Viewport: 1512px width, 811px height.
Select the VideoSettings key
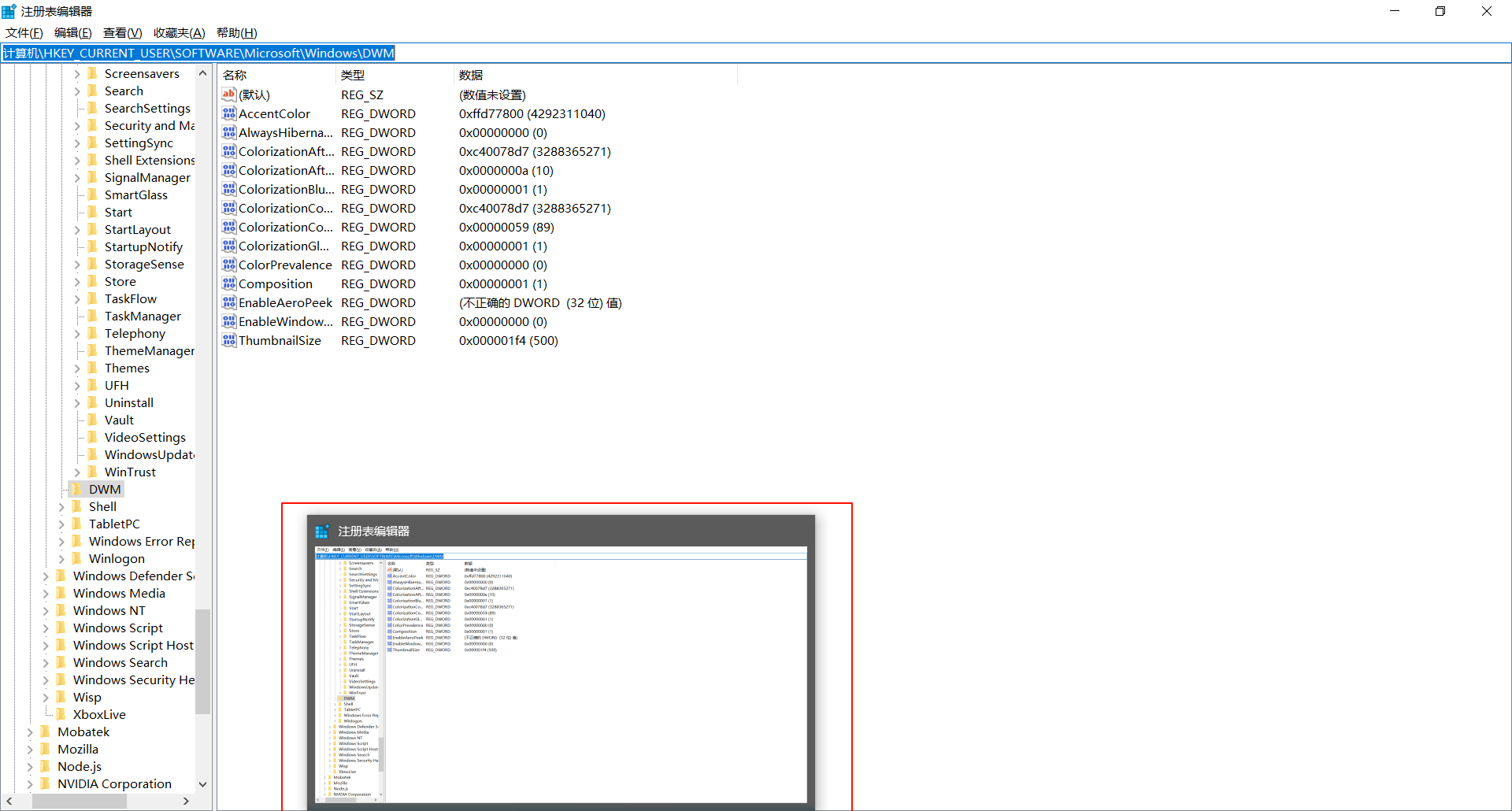click(x=145, y=437)
